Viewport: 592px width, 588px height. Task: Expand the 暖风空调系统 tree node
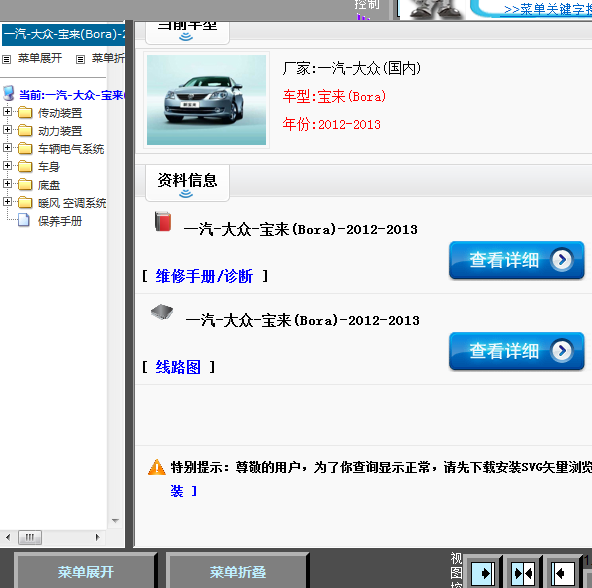pyautogui.click(x=7, y=202)
